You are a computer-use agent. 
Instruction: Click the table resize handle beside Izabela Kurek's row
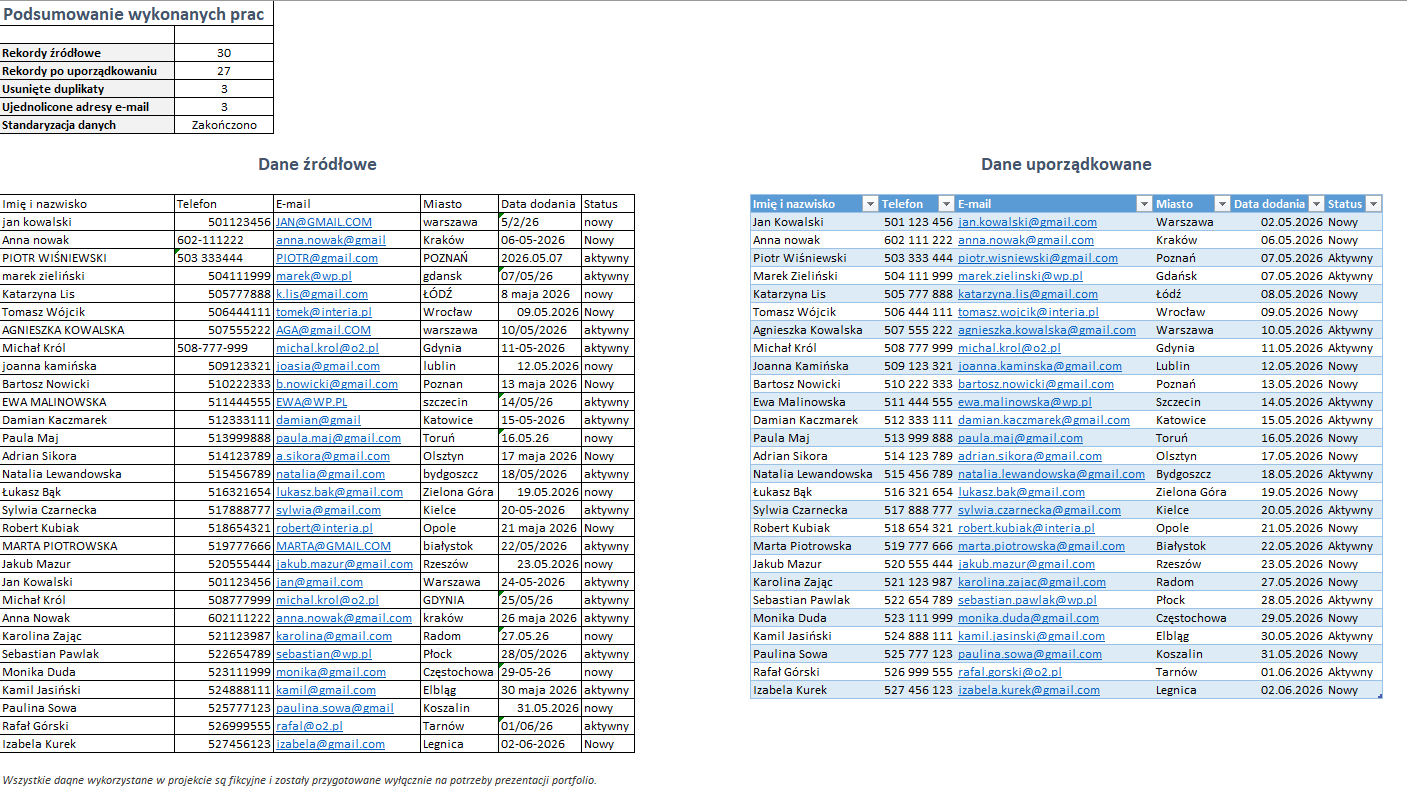pos(1380,696)
